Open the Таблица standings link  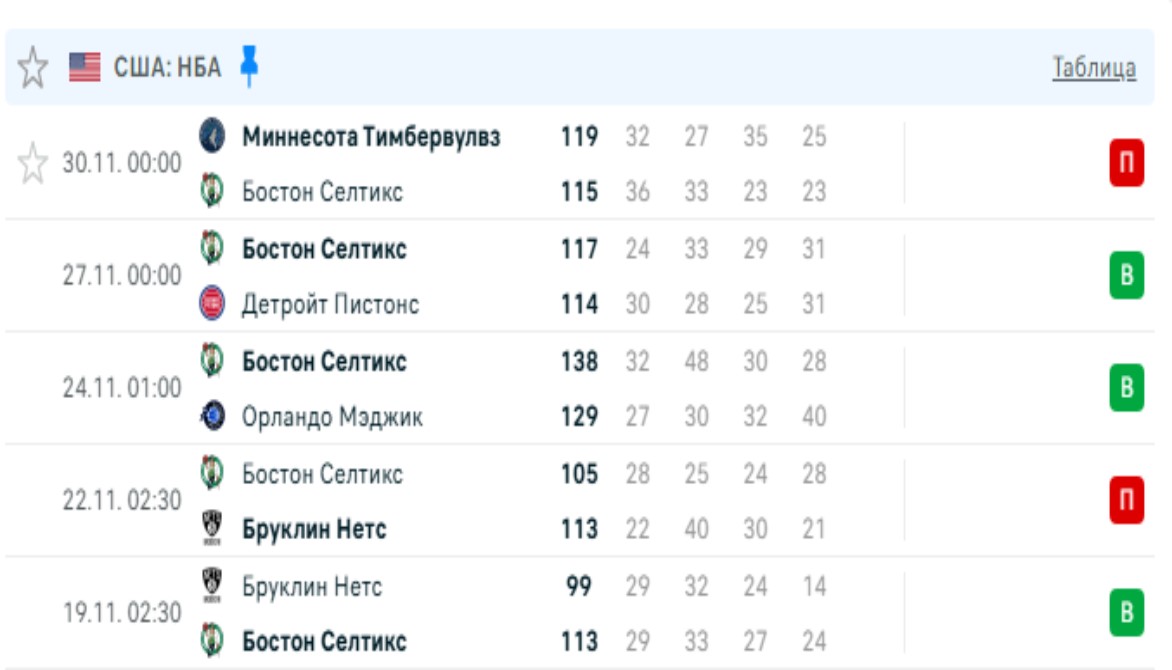(x=1094, y=68)
